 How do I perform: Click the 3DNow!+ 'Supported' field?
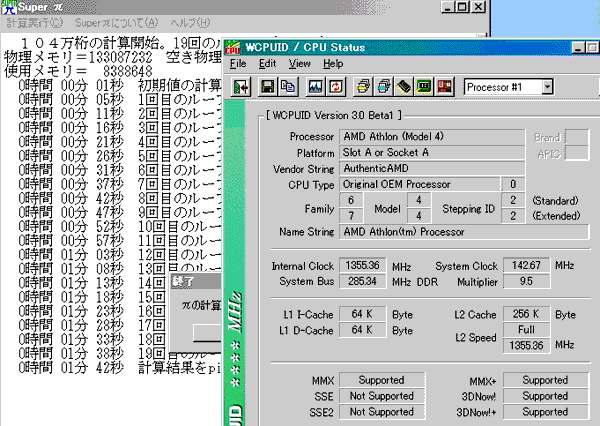point(546,412)
